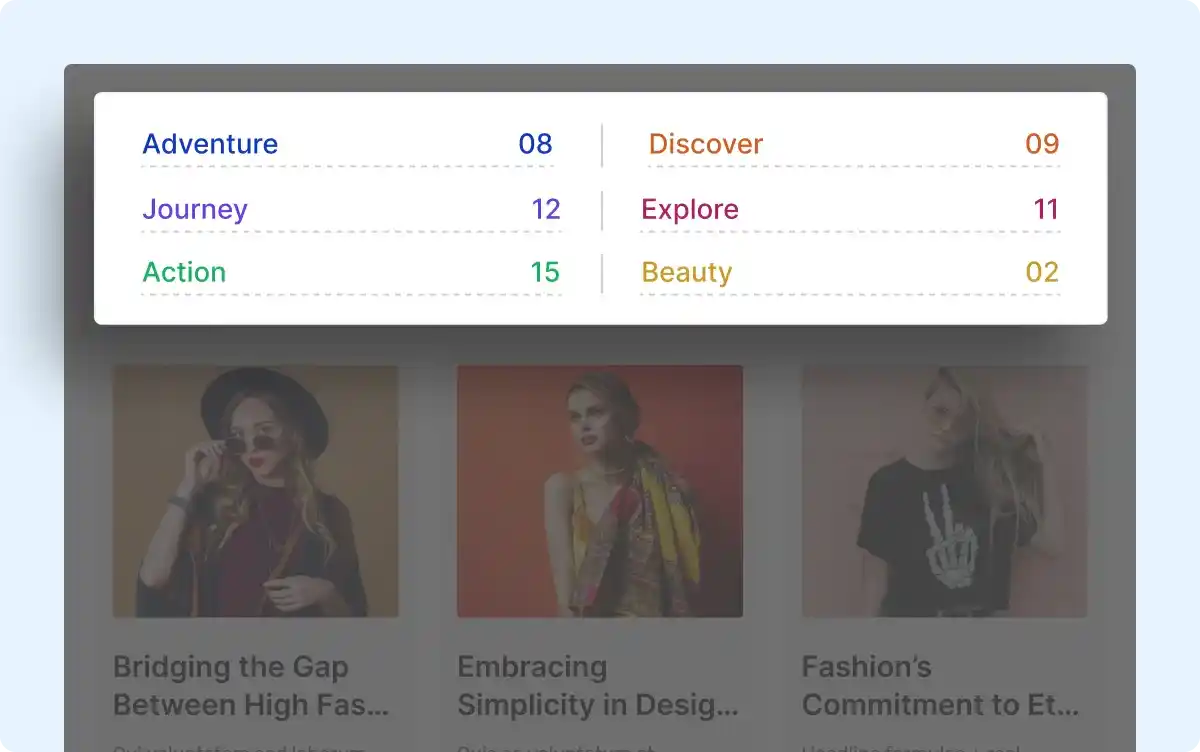Click the 11 count beside Explore
This screenshot has height=752, width=1200.
click(x=1046, y=210)
